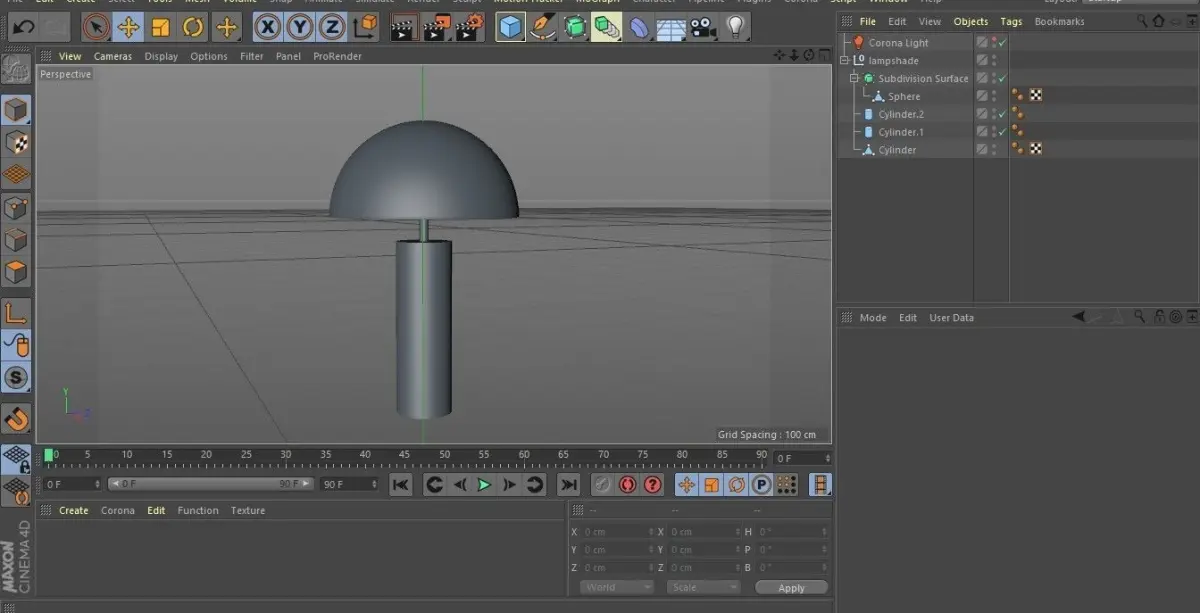Click the Apply button in coordinates
Viewport: 1200px width, 613px height.
[791, 588]
